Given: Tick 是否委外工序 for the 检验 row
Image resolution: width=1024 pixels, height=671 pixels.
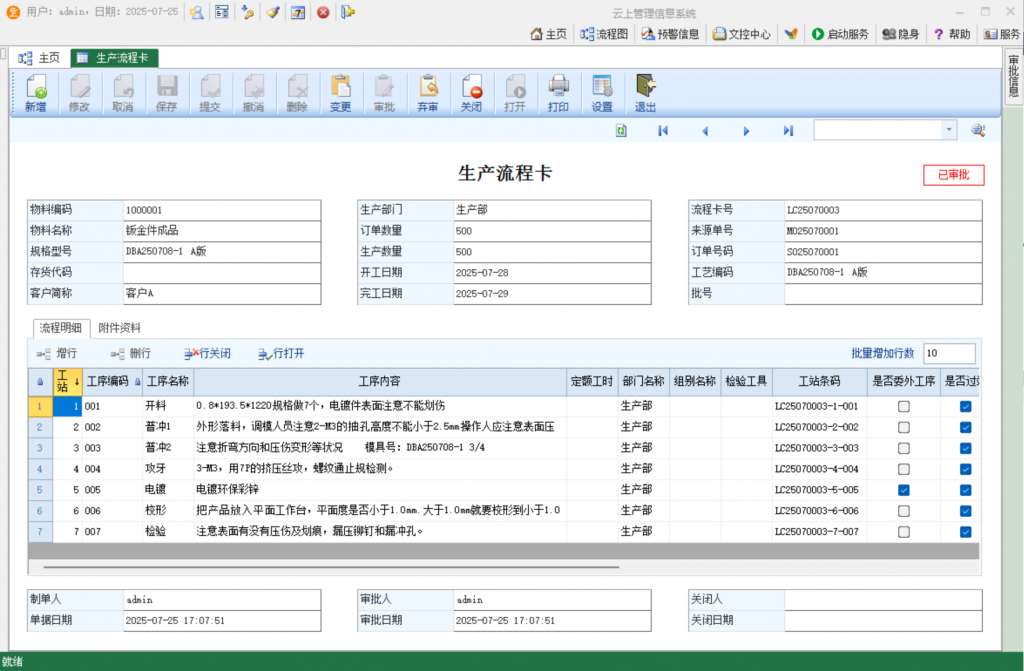Looking at the screenshot, I should [x=903, y=532].
